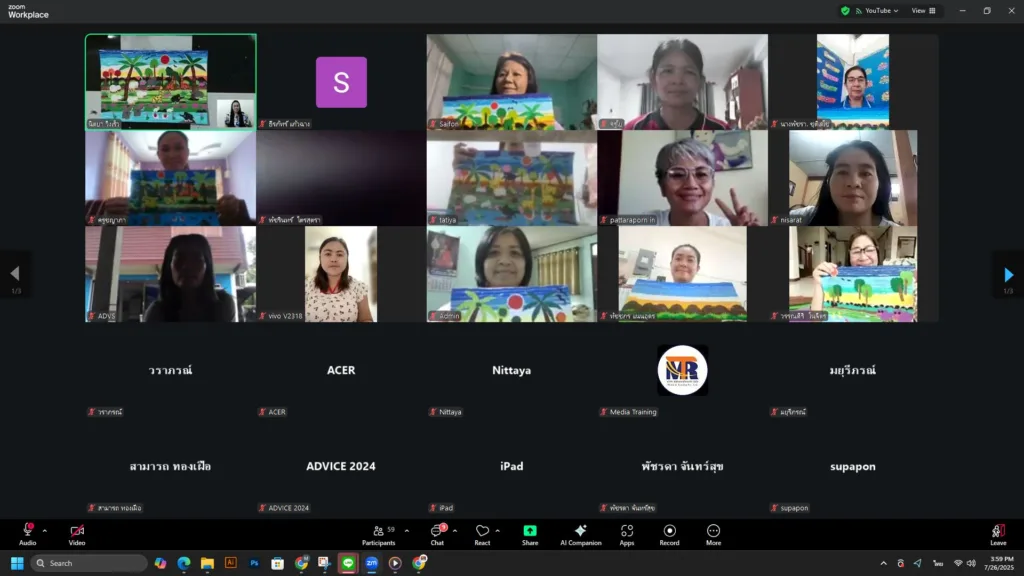
Task: Select the pattaraporn in video tile
Action: pyautogui.click(x=683, y=178)
